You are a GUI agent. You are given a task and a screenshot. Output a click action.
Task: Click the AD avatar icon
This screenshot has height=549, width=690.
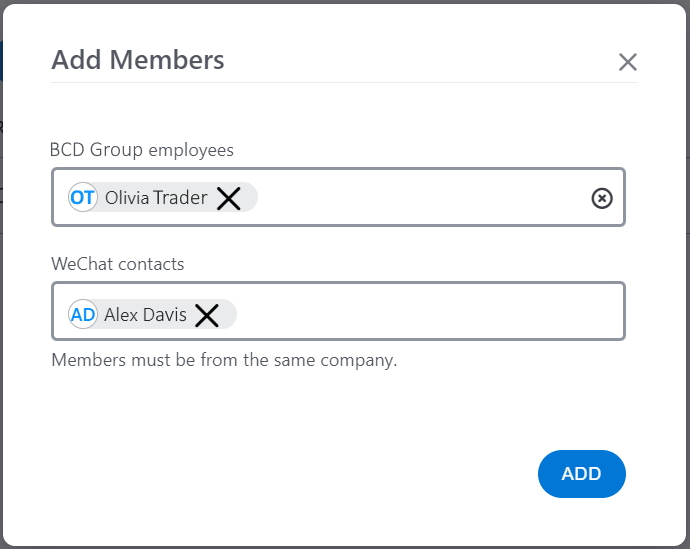click(83, 315)
